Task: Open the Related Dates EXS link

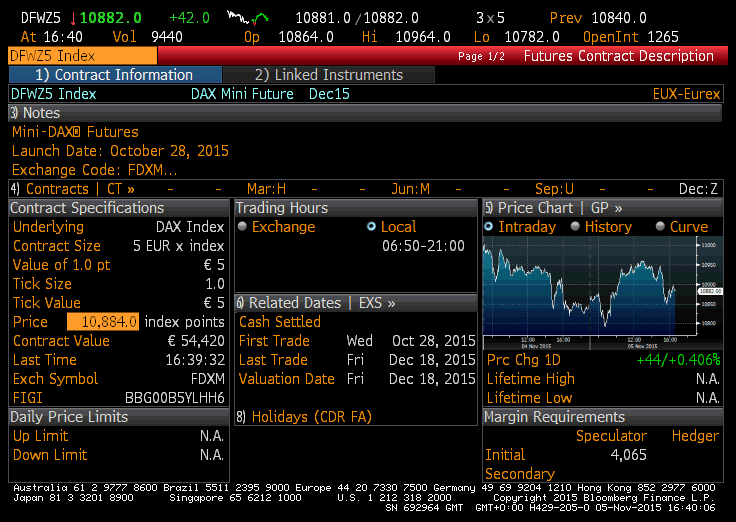Action: tap(316, 302)
